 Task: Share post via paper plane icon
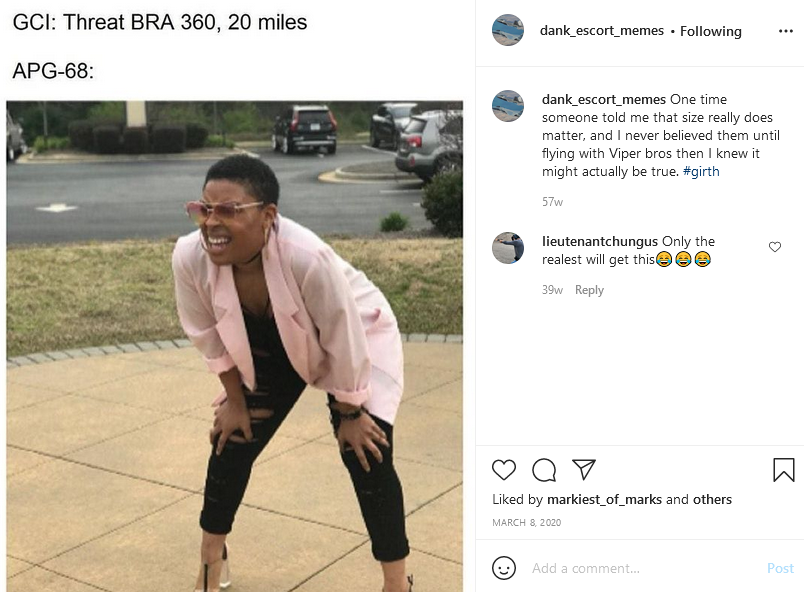[584, 469]
